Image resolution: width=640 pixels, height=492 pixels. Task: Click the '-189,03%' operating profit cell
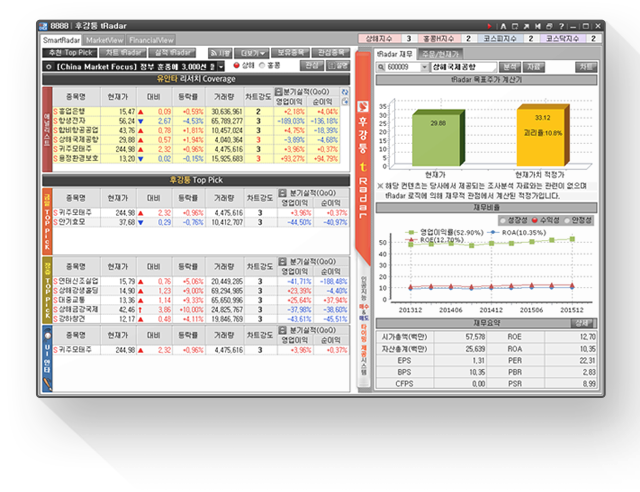point(291,121)
